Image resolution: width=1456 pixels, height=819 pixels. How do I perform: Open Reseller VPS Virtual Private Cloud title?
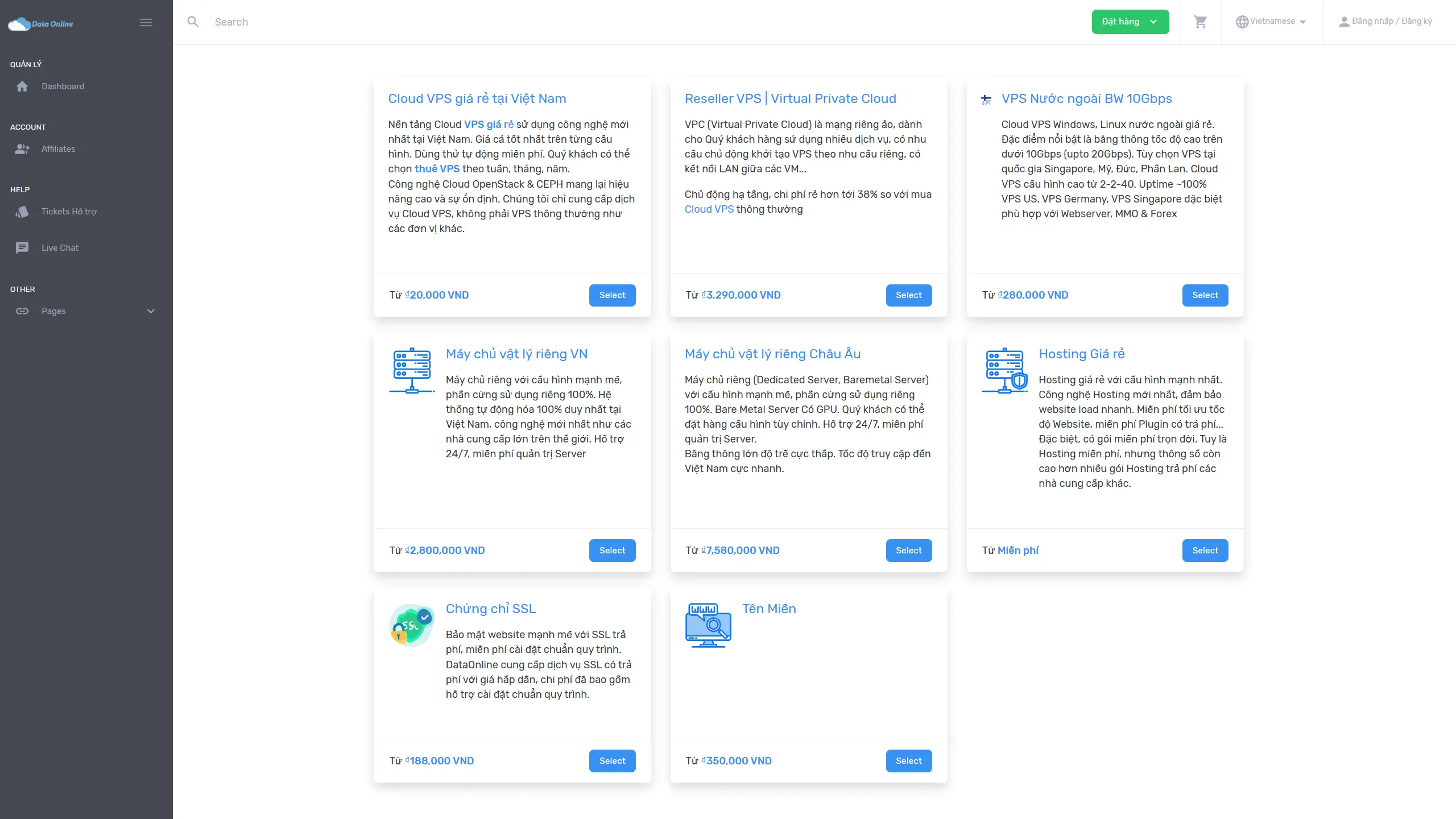790,98
